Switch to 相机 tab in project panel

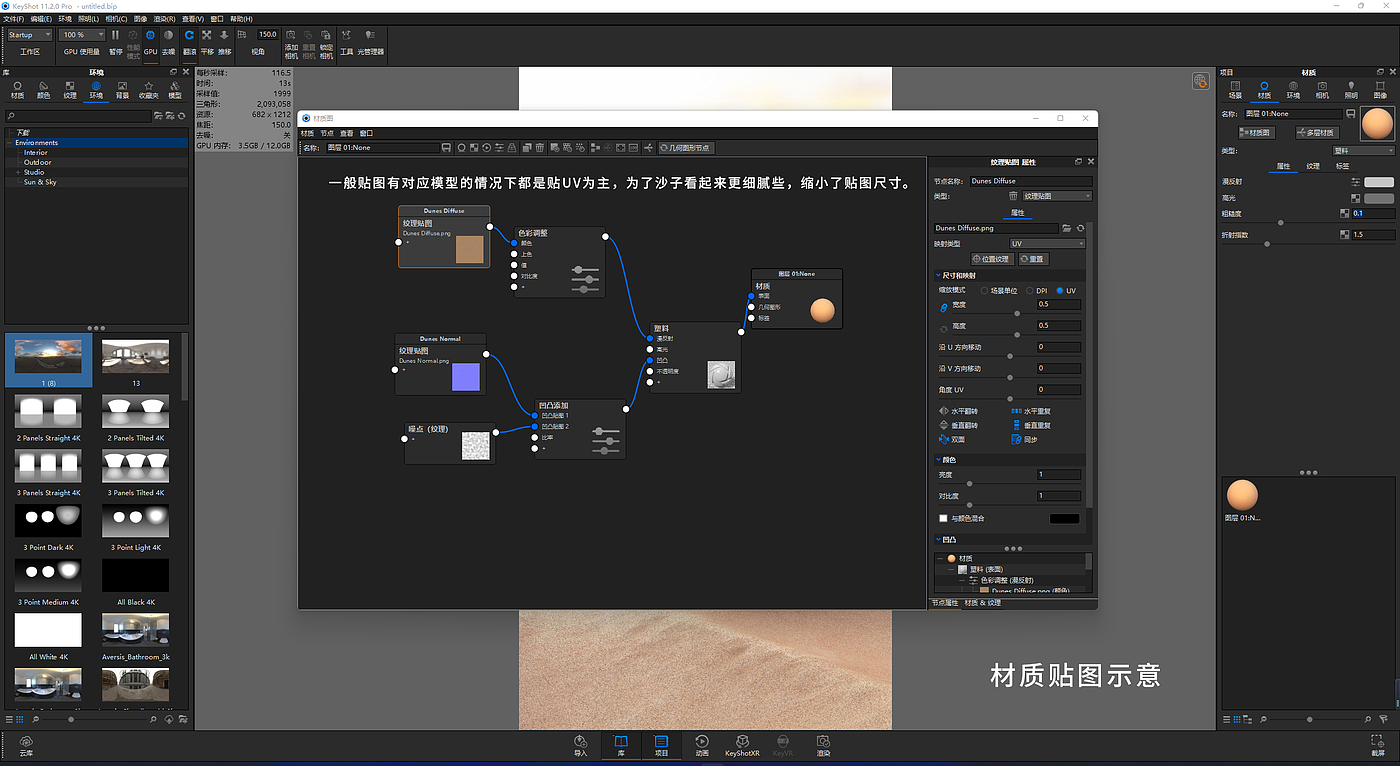click(x=1322, y=90)
